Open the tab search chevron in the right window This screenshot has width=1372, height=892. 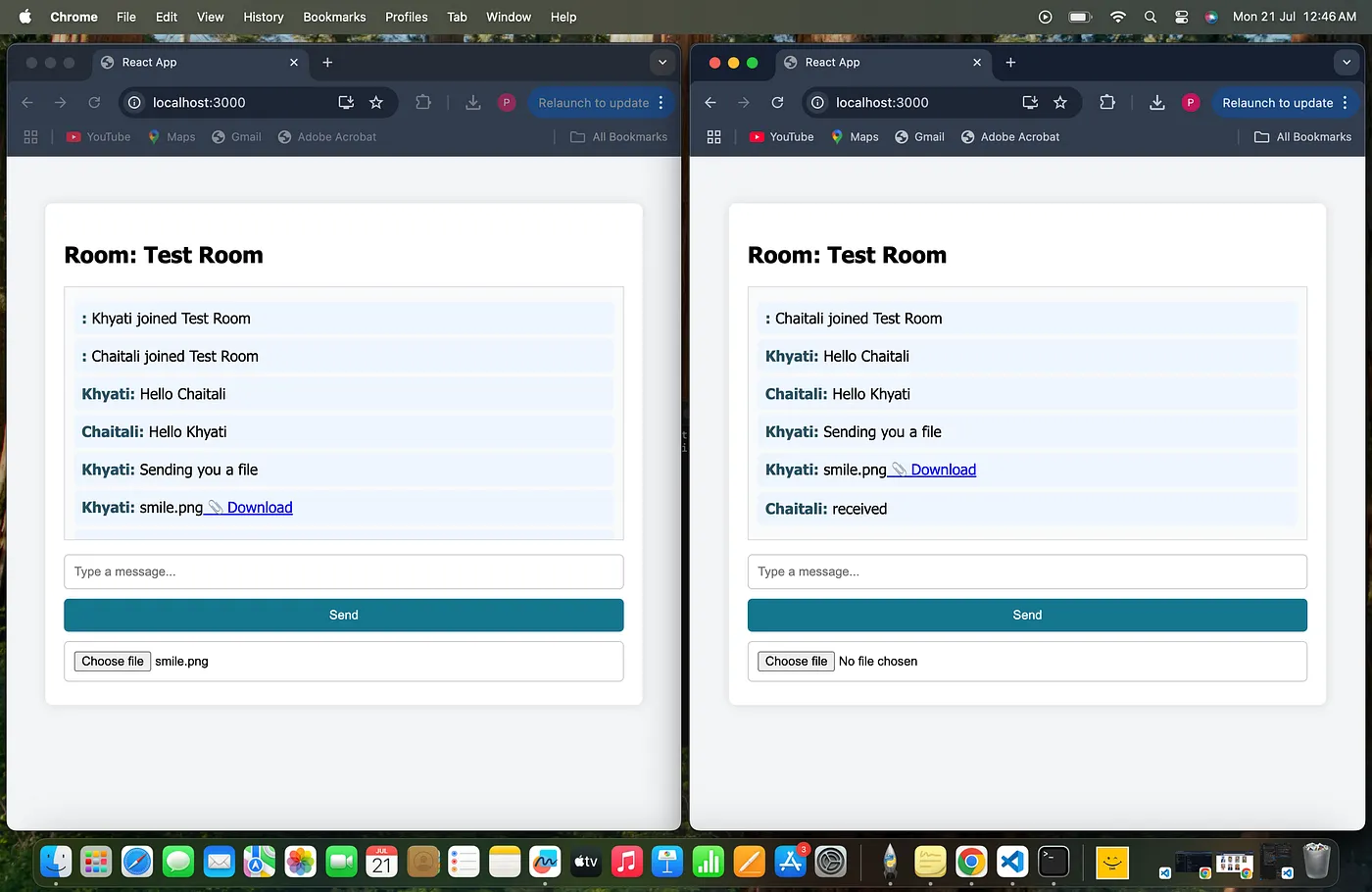[1347, 63]
